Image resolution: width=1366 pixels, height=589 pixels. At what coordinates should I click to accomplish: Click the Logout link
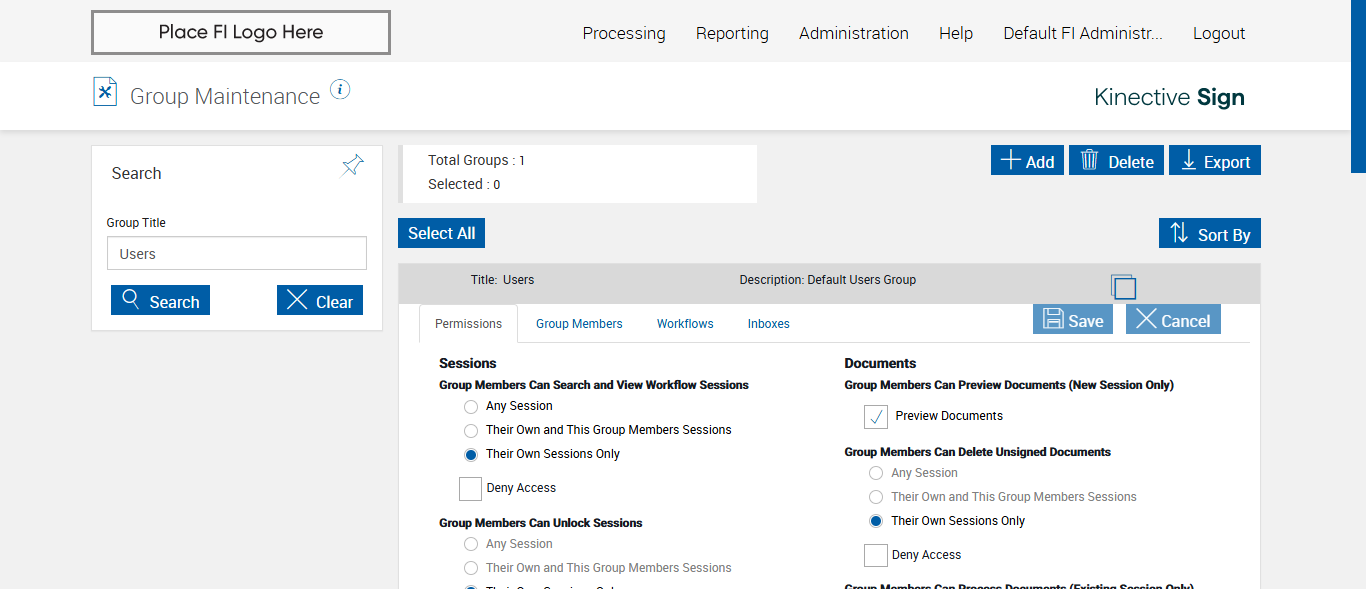[x=1218, y=33]
